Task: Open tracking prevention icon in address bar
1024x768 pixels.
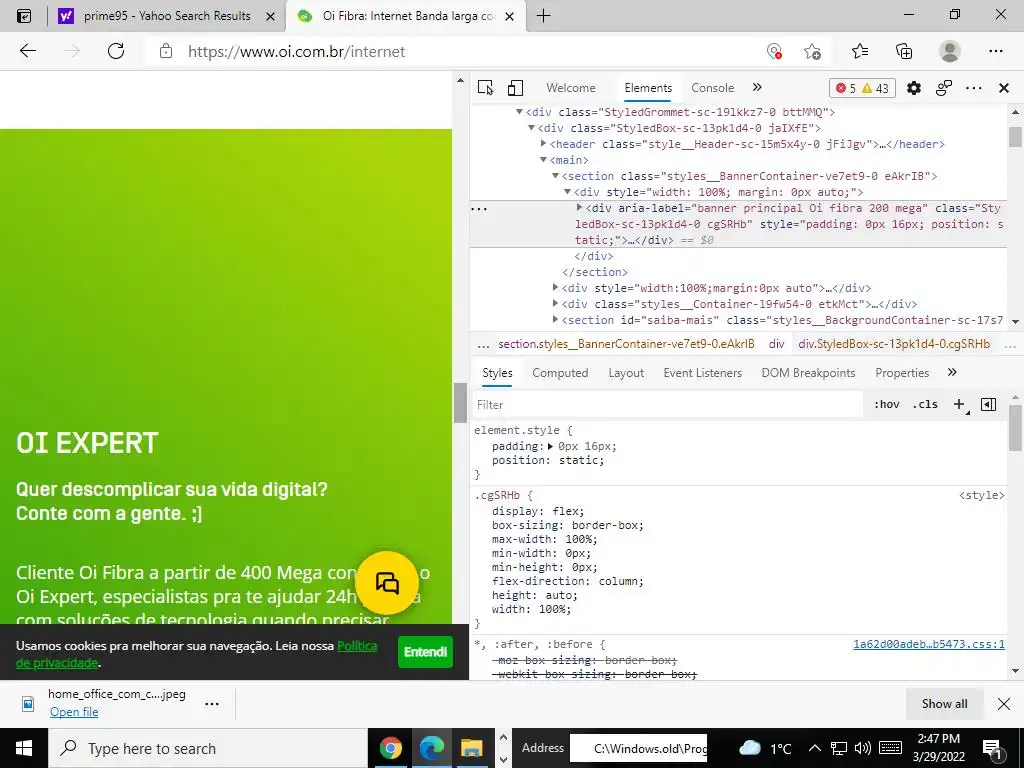Action: 775,51
